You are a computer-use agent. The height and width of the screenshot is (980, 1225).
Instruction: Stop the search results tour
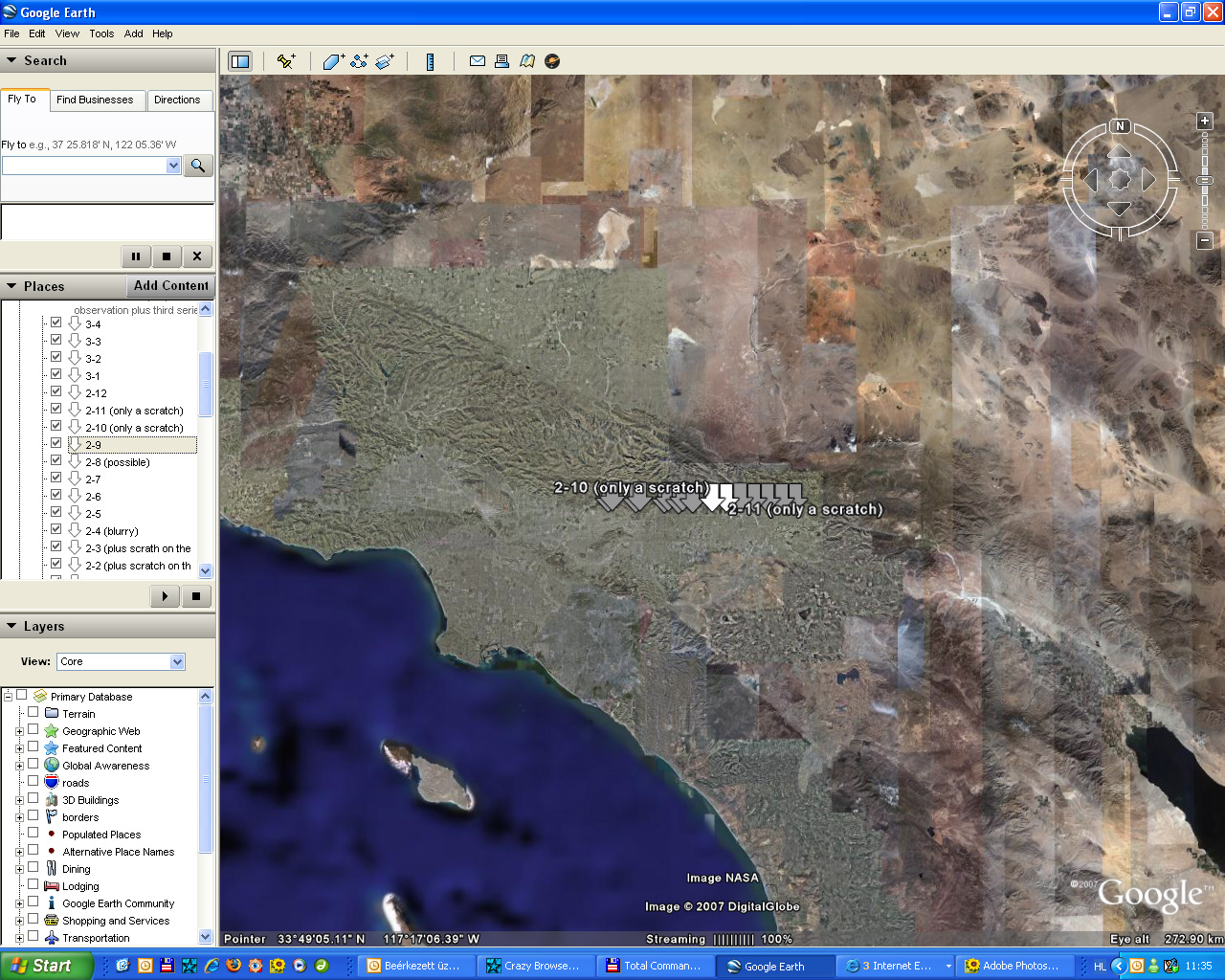coord(167,256)
